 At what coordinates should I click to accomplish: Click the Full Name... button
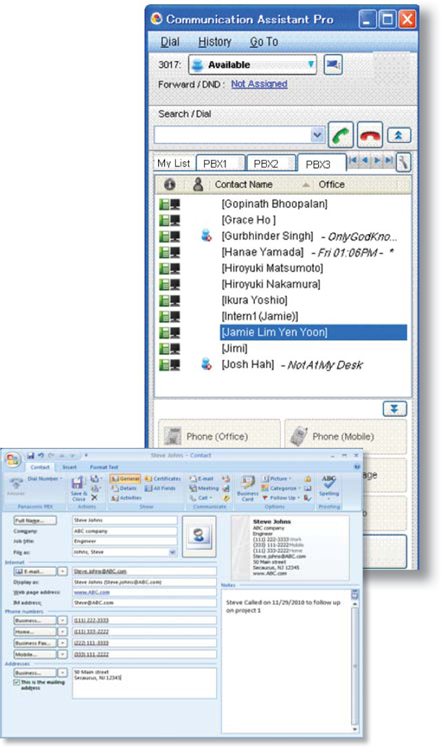click(x=35, y=520)
